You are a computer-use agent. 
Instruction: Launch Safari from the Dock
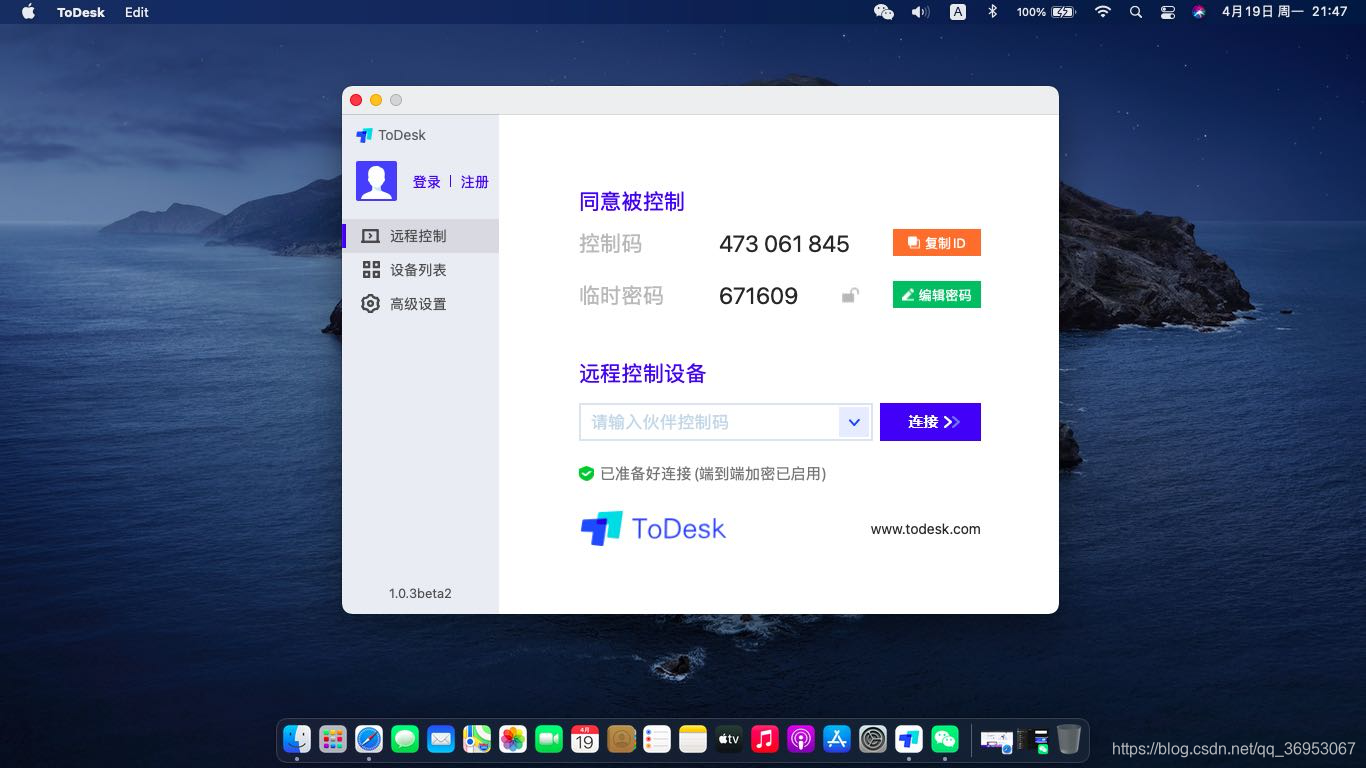(369, 739)
